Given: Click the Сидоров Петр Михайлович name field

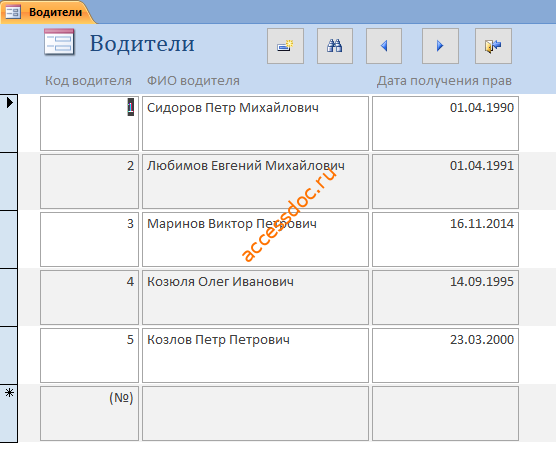Looking at the screenshot, I should (x=255, y=123).
